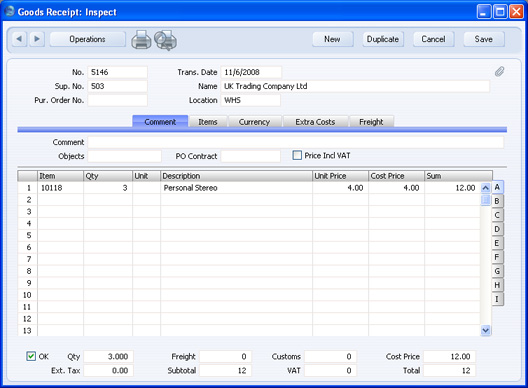Switch to the Currency tab
This screenshot has height=388, width=528.
(x=255, y=122)
